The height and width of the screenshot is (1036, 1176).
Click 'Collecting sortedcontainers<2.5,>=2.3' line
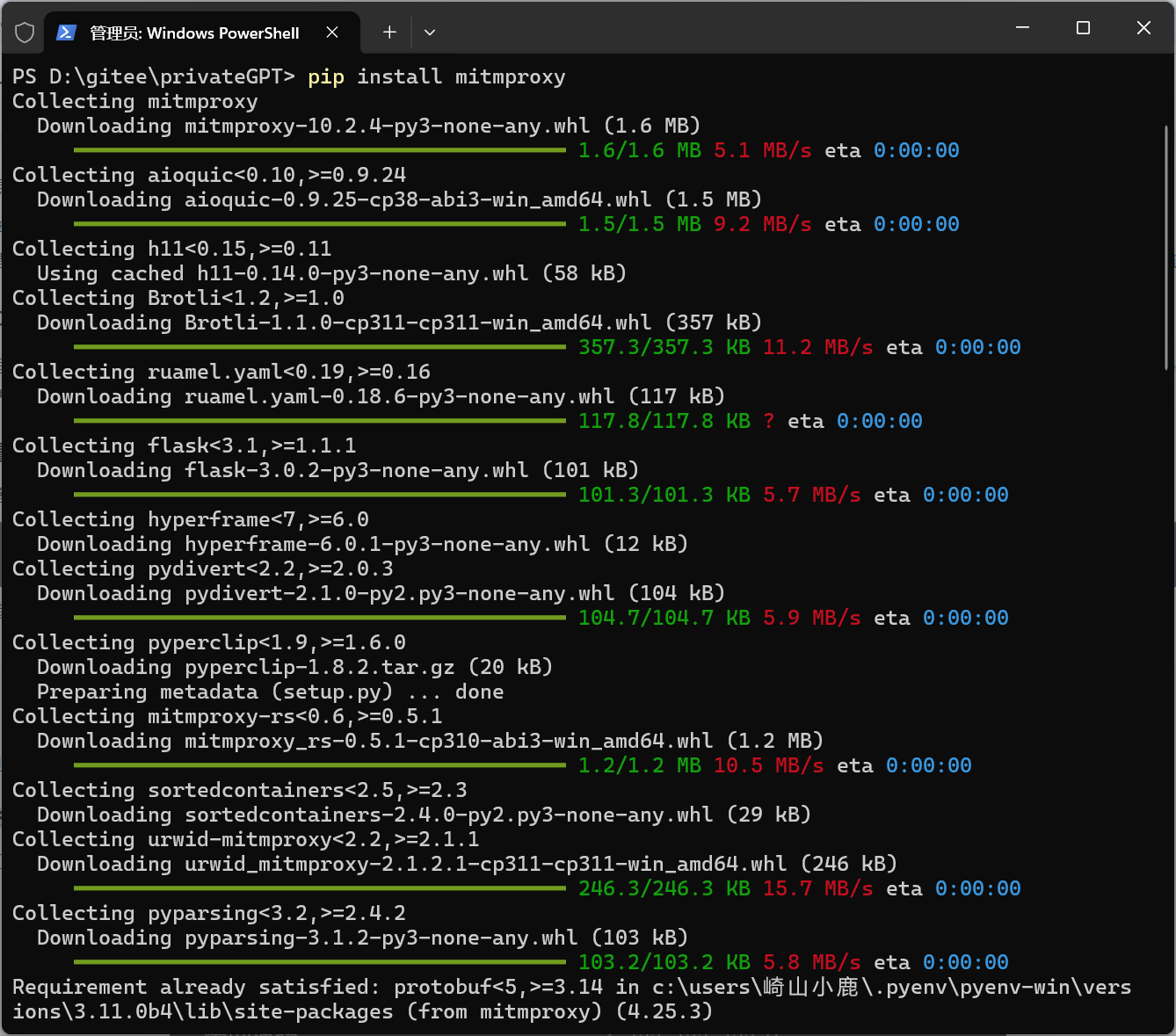coord(240,791)
